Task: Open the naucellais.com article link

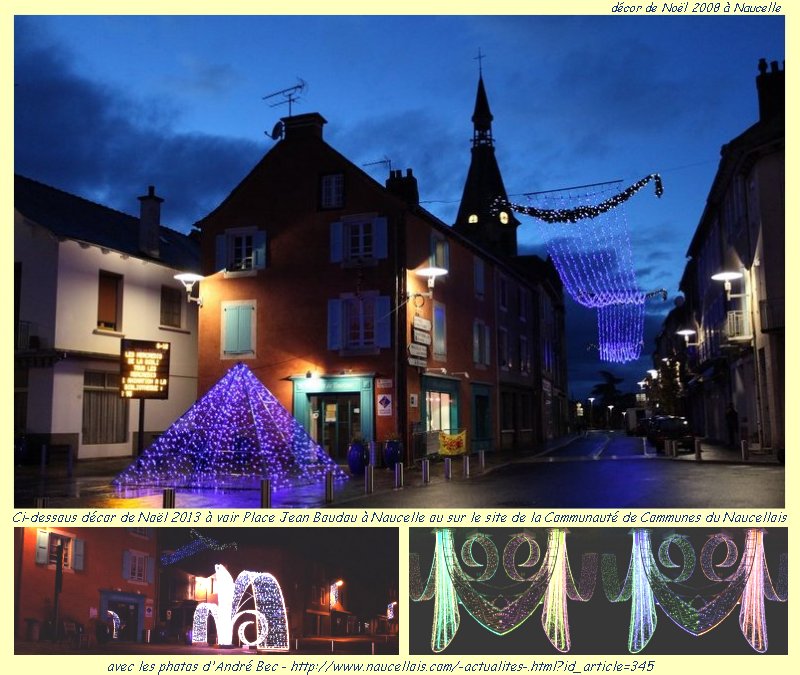Action: (472, 665)
